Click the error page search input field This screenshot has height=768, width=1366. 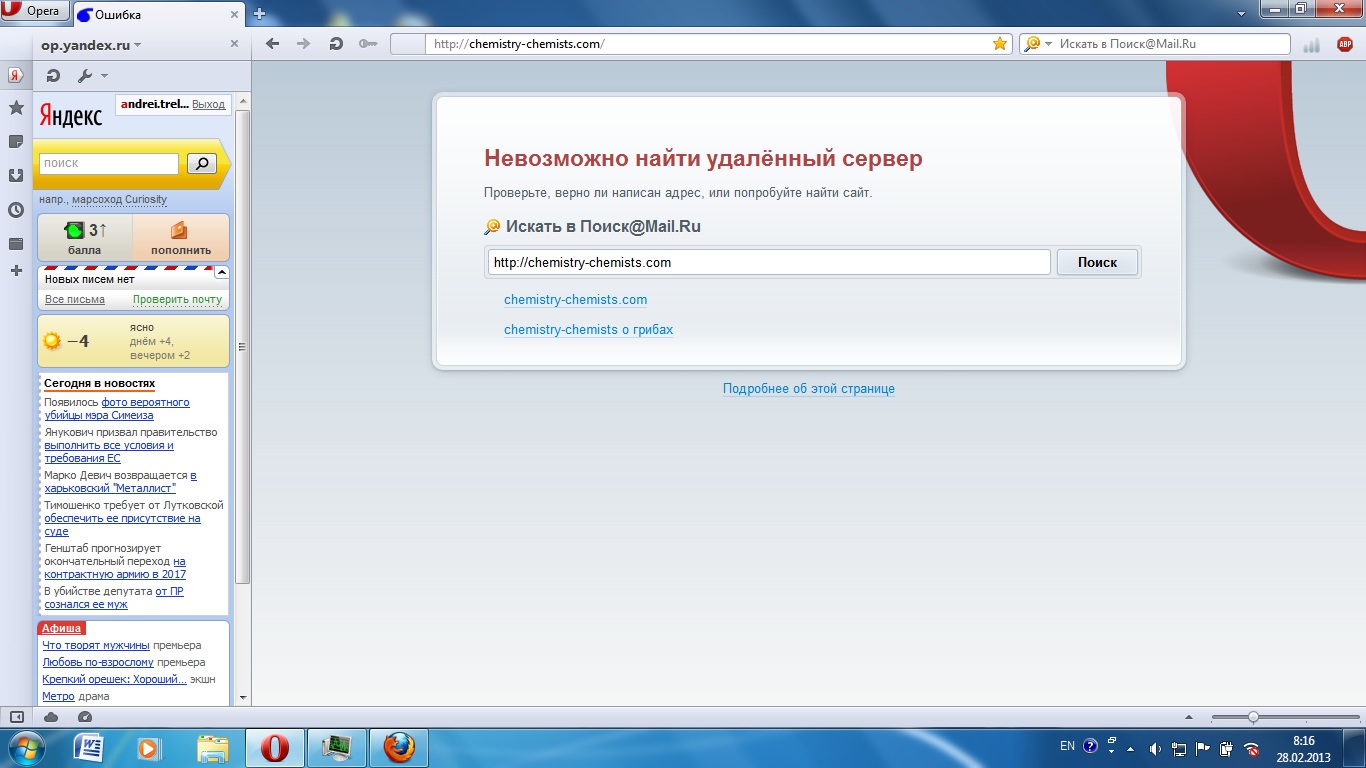click(768, 262)
